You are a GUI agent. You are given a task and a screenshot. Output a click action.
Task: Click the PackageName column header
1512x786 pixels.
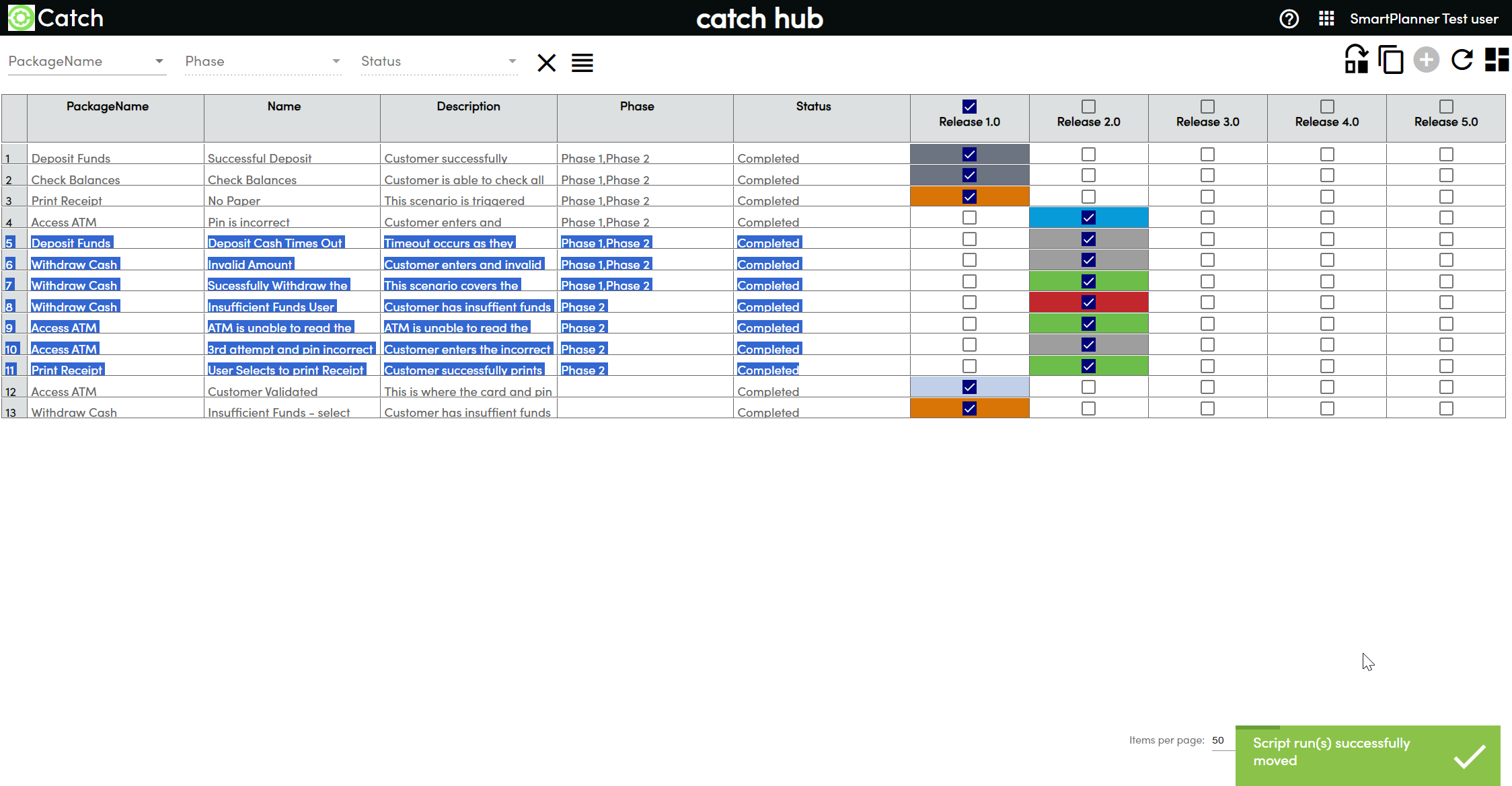[108, 106]
